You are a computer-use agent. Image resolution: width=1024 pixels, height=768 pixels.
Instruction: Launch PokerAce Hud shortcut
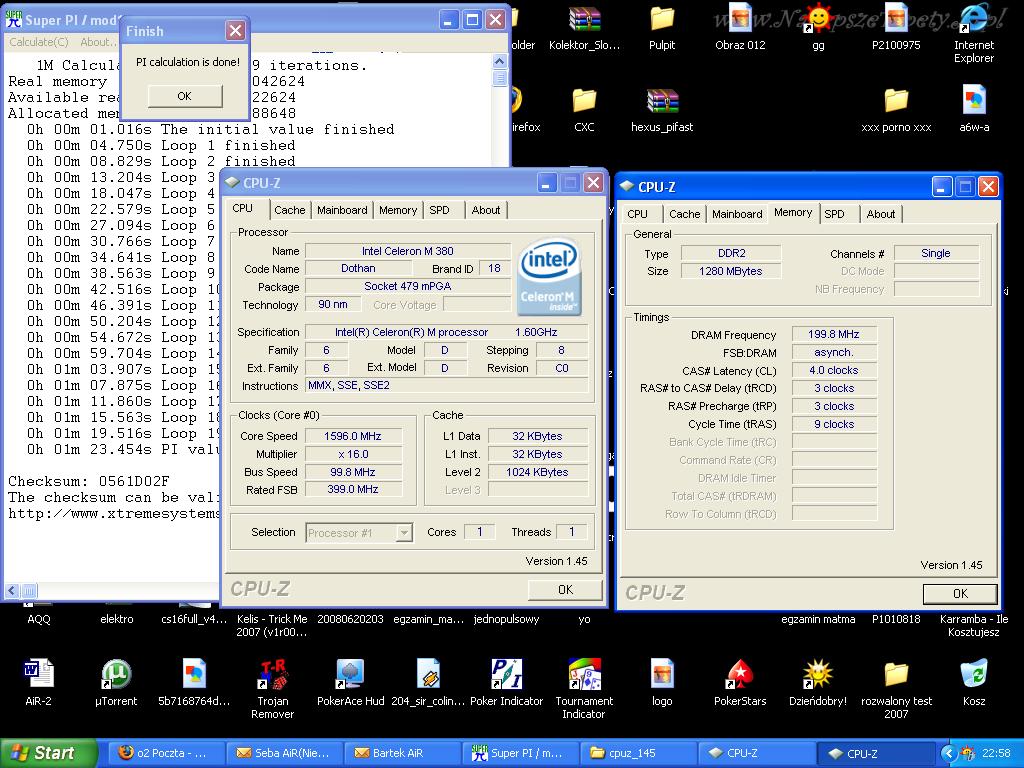350,674
